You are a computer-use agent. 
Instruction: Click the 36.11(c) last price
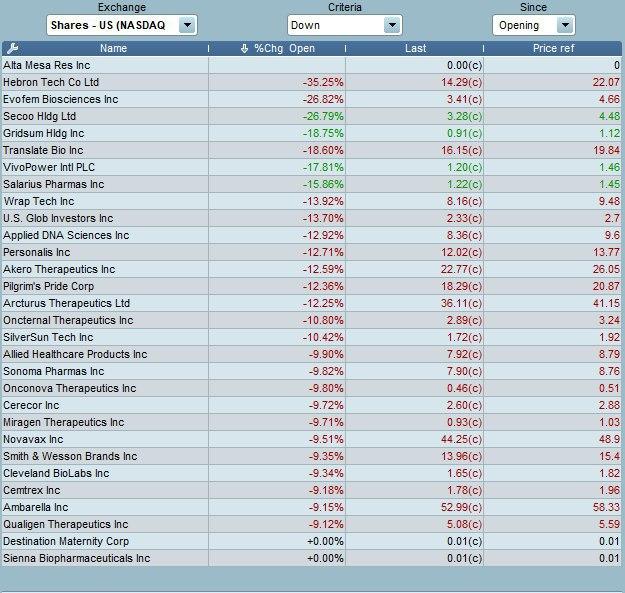(462, 303)
